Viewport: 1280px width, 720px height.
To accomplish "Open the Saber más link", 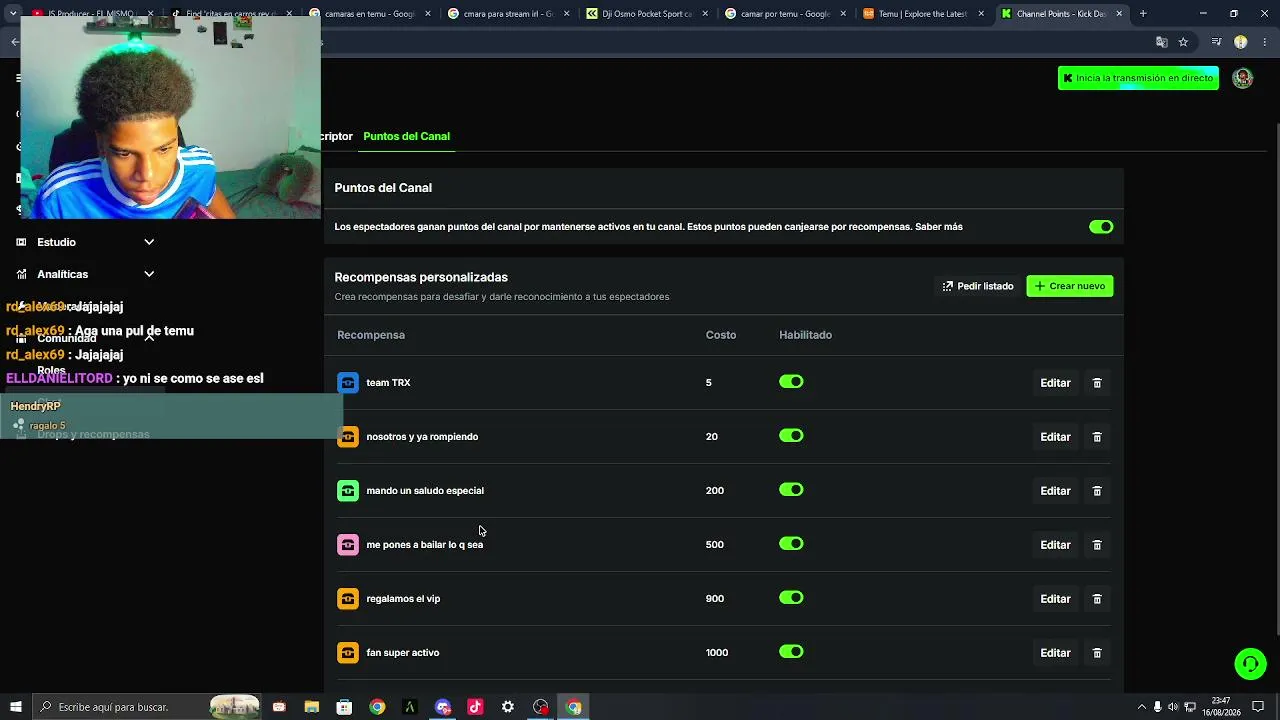I will 939,227.
